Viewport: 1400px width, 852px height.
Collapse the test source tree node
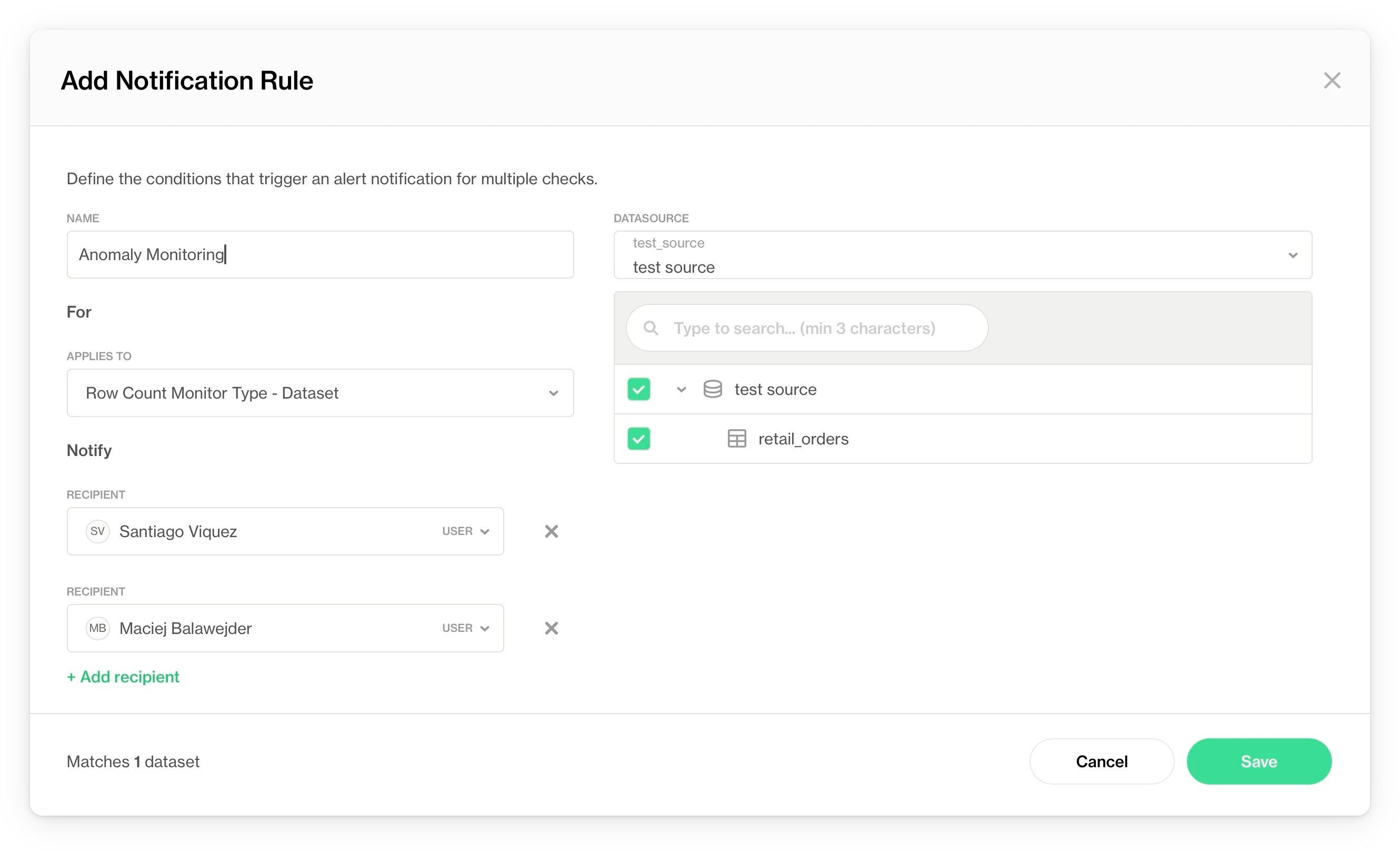681,389
